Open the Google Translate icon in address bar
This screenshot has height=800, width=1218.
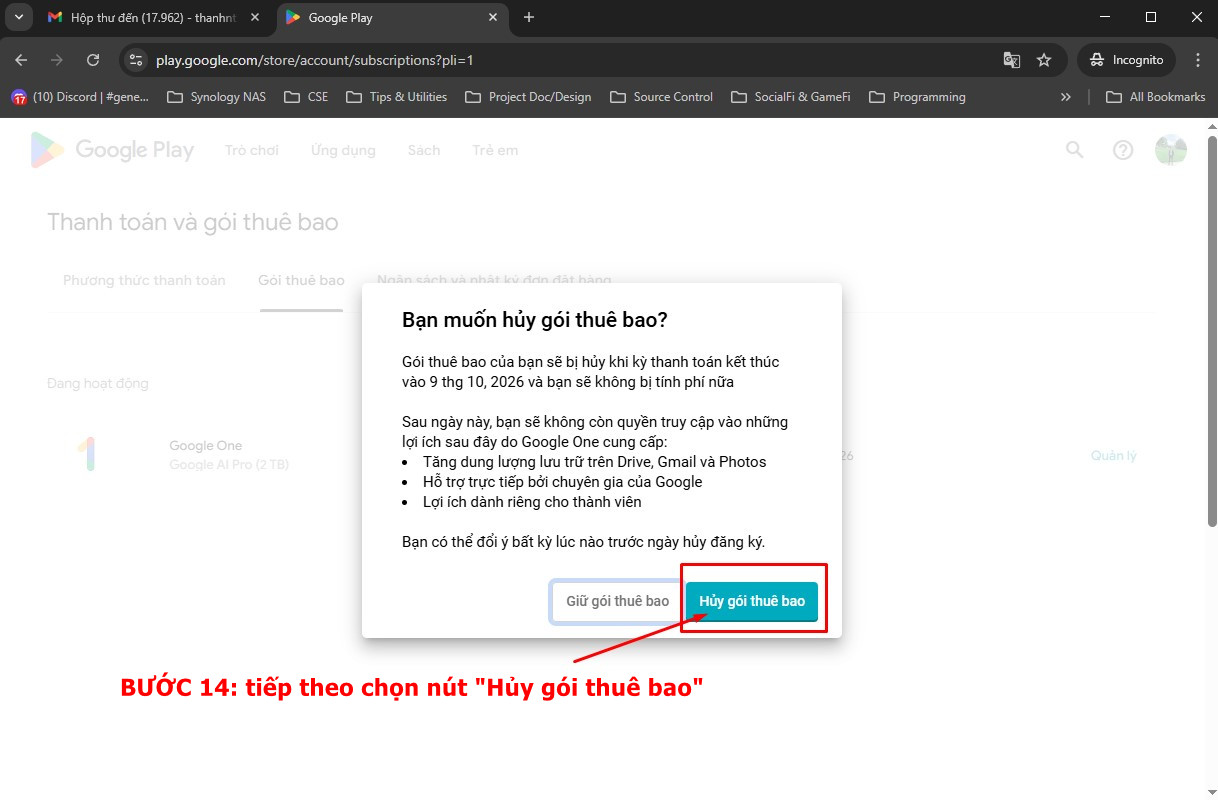coord(1012,60)
